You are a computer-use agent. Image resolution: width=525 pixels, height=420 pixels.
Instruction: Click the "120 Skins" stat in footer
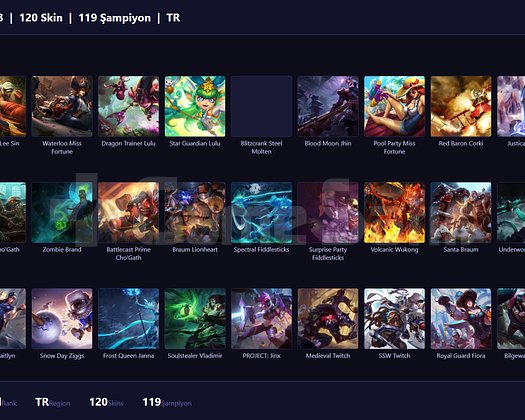click(106, 402)
